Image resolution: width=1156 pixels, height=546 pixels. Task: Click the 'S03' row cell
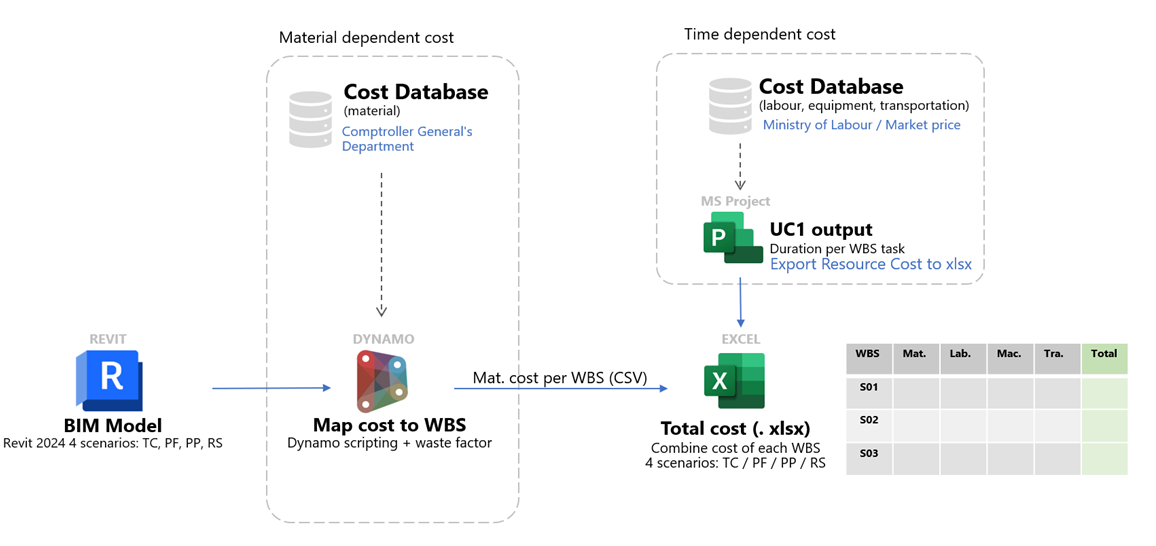tap(869, 459)
